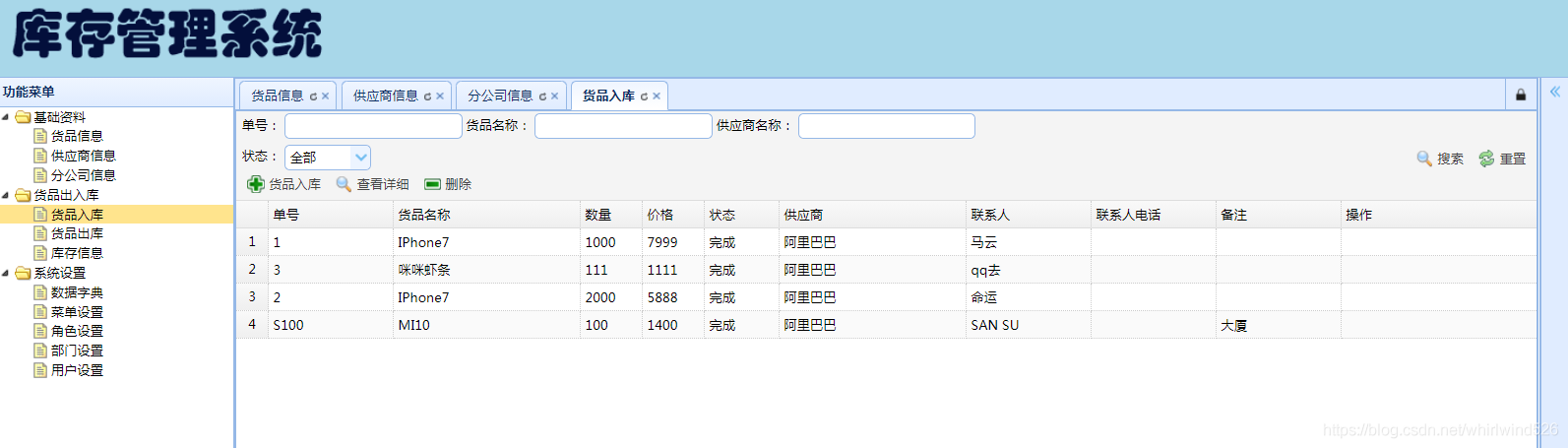Sort by the 数量 column header
1568x448 pixels.
coord(611,215)
